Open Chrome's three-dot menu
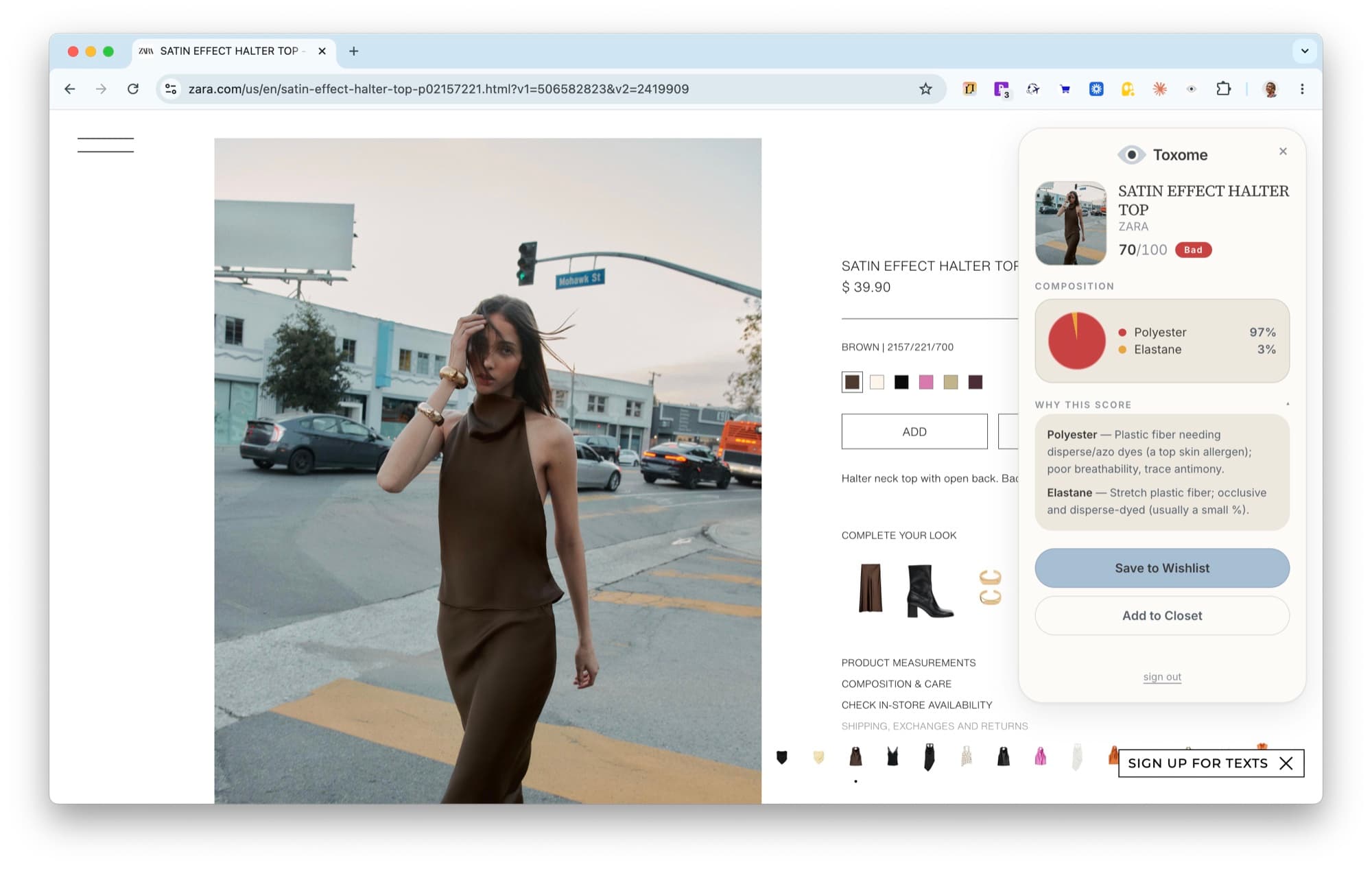The width and height of the screenshot is (1372, 869). (x=1302, y=89)
